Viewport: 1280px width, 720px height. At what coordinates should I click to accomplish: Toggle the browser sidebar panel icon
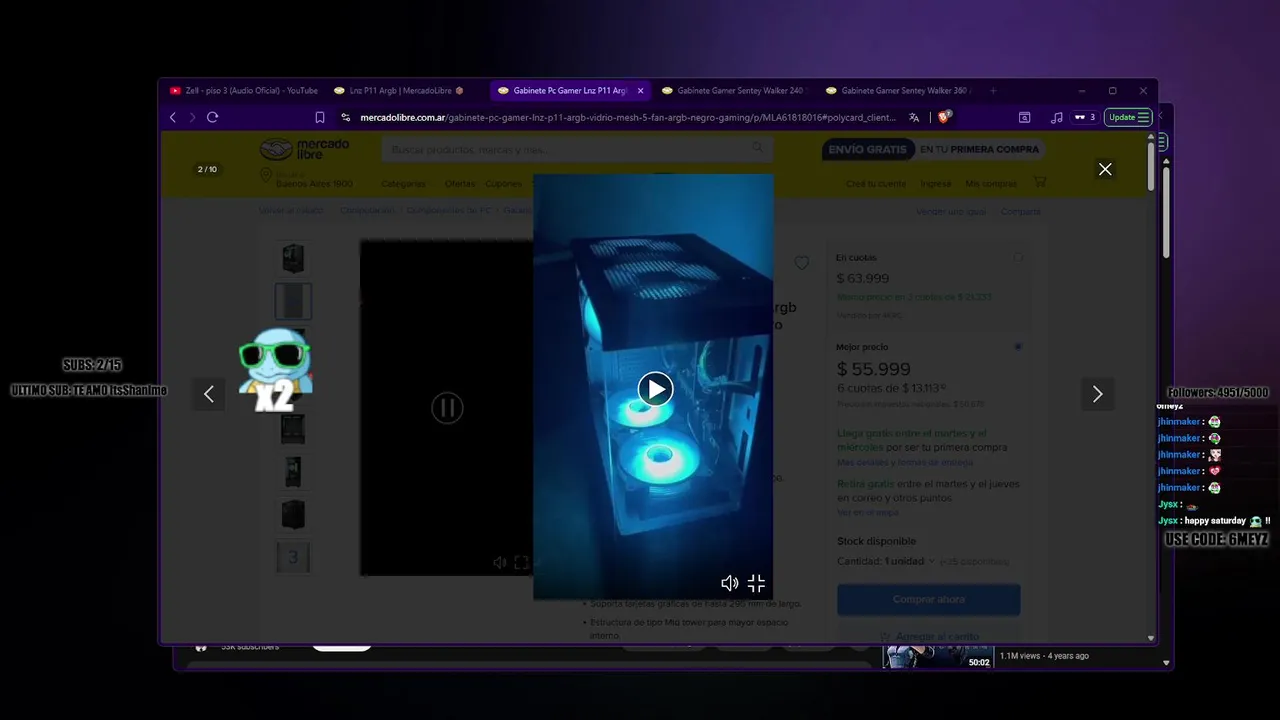(x=1024, y=117)
